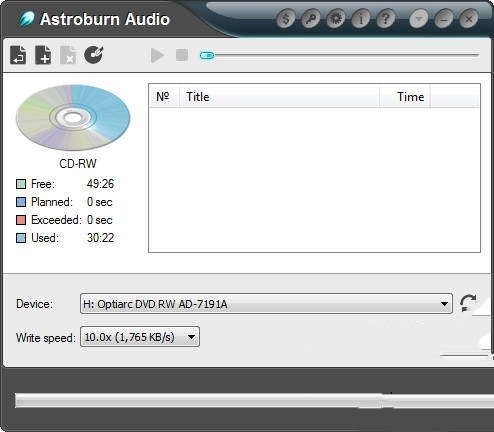This screenshot has height=432, width=494.
Task: Sort tracks by the Title column header
Action: (279, 97)
